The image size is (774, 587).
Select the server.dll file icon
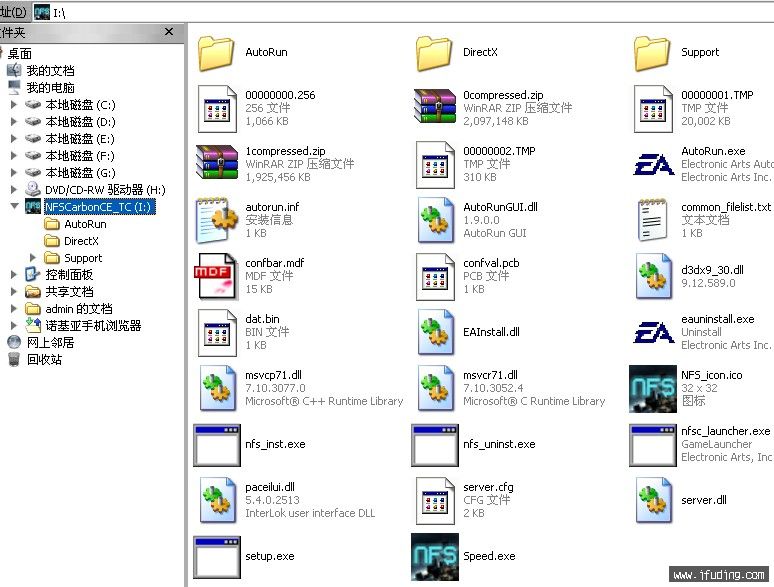click(x=654, y=500)
